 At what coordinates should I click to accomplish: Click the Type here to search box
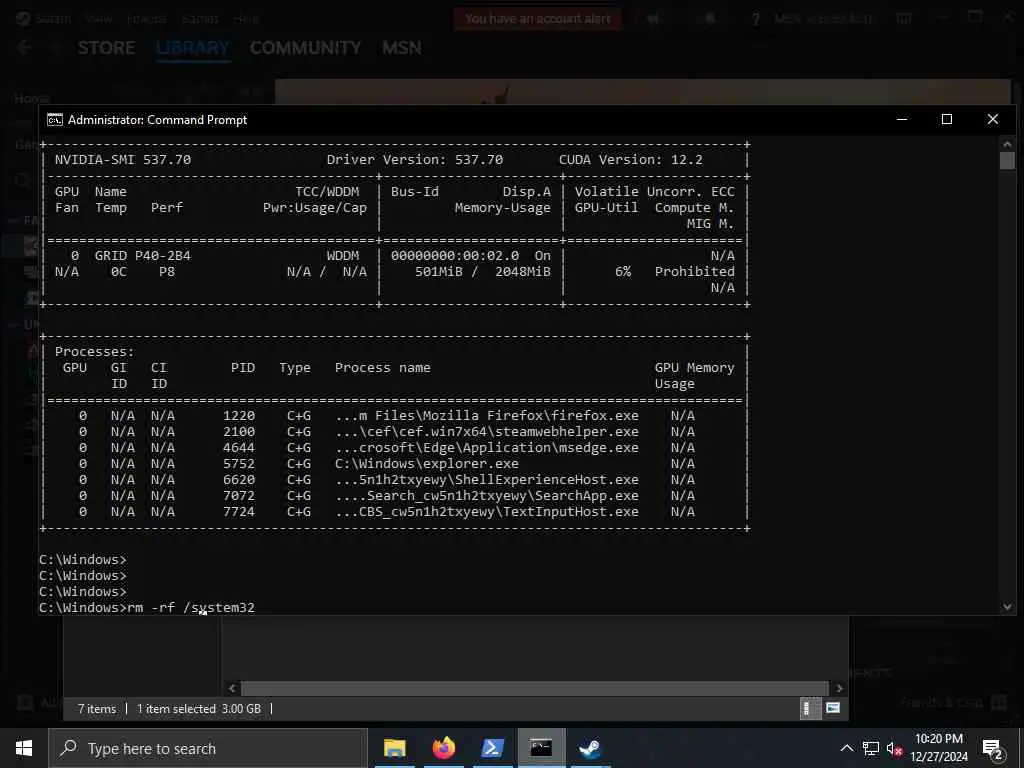point(208,748)
